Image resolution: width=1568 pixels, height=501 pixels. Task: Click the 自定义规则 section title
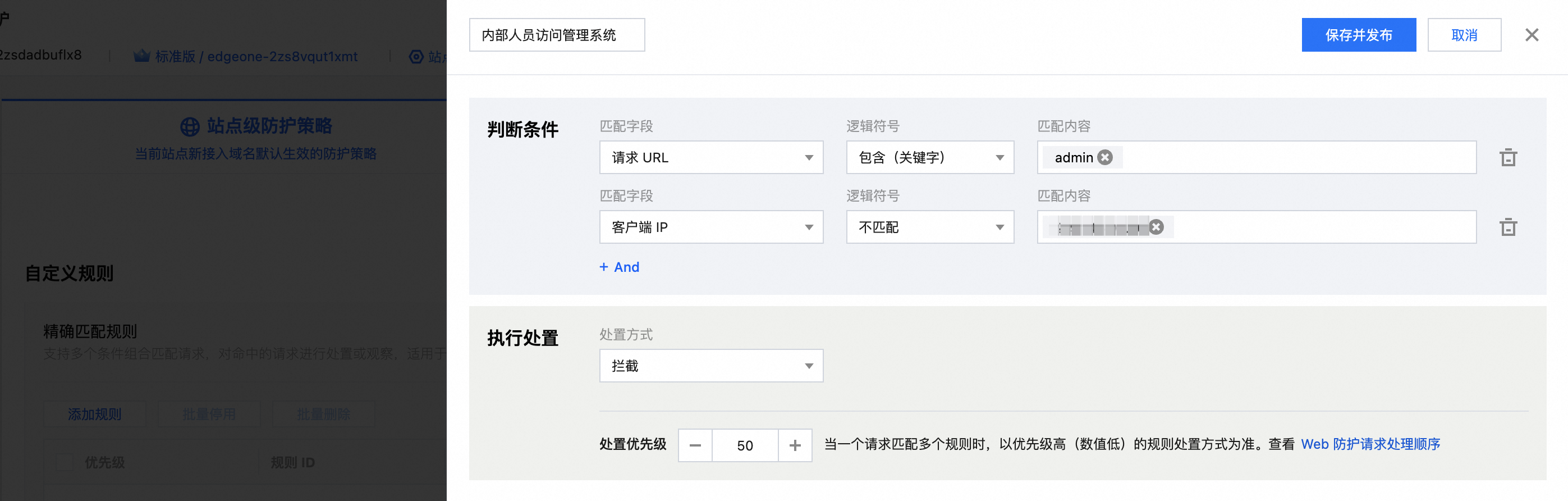coord(69,273)
